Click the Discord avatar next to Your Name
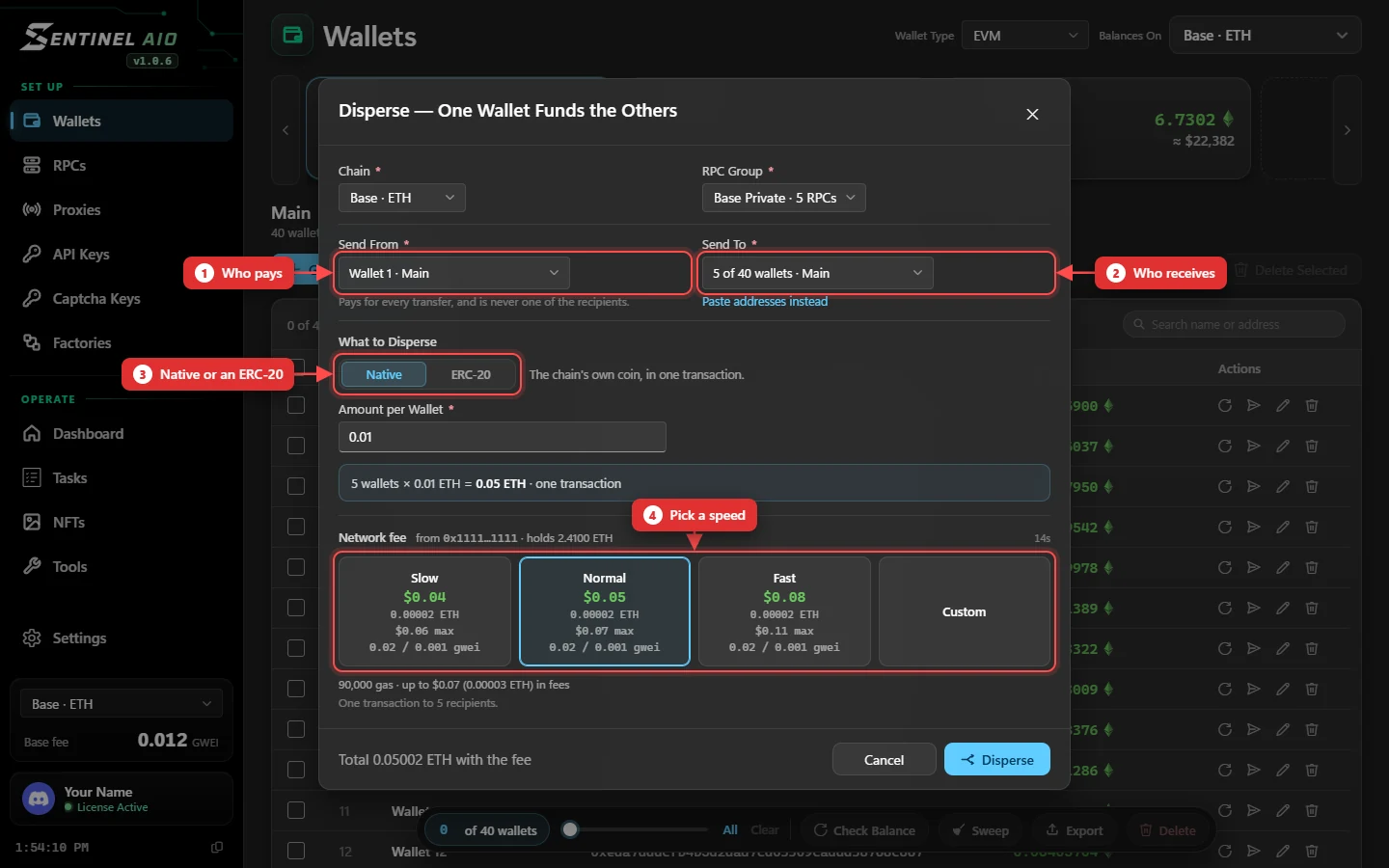The image size is (1389, 868). [x=39, y=799]
